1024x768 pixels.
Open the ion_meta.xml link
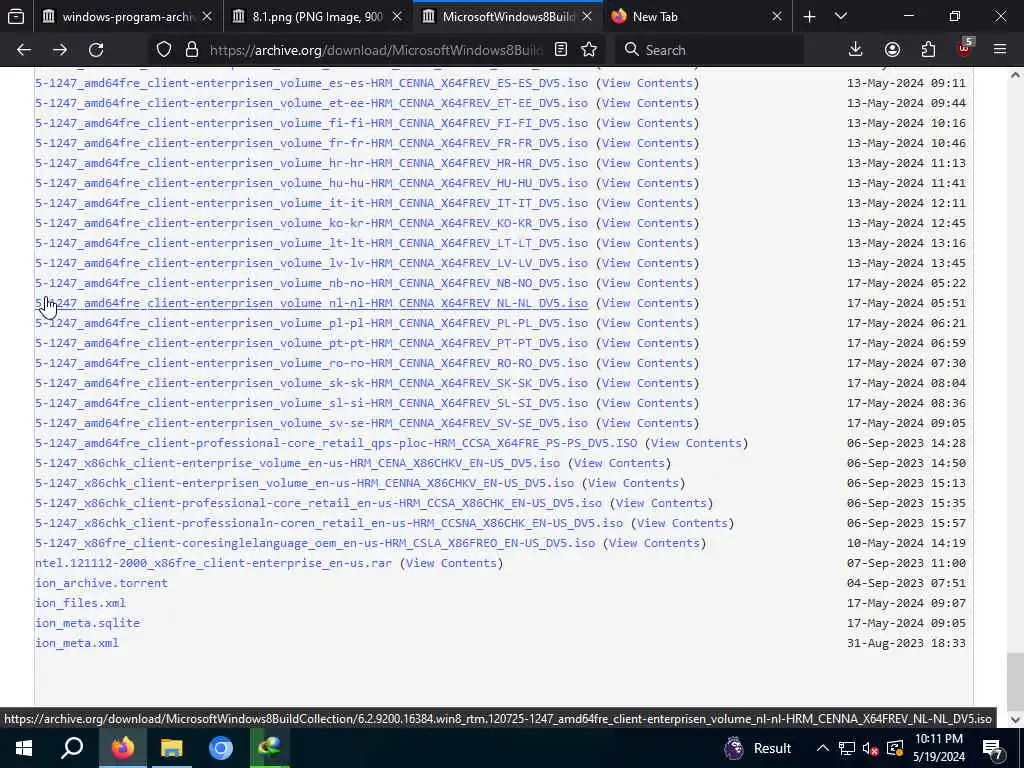(77, 643)
